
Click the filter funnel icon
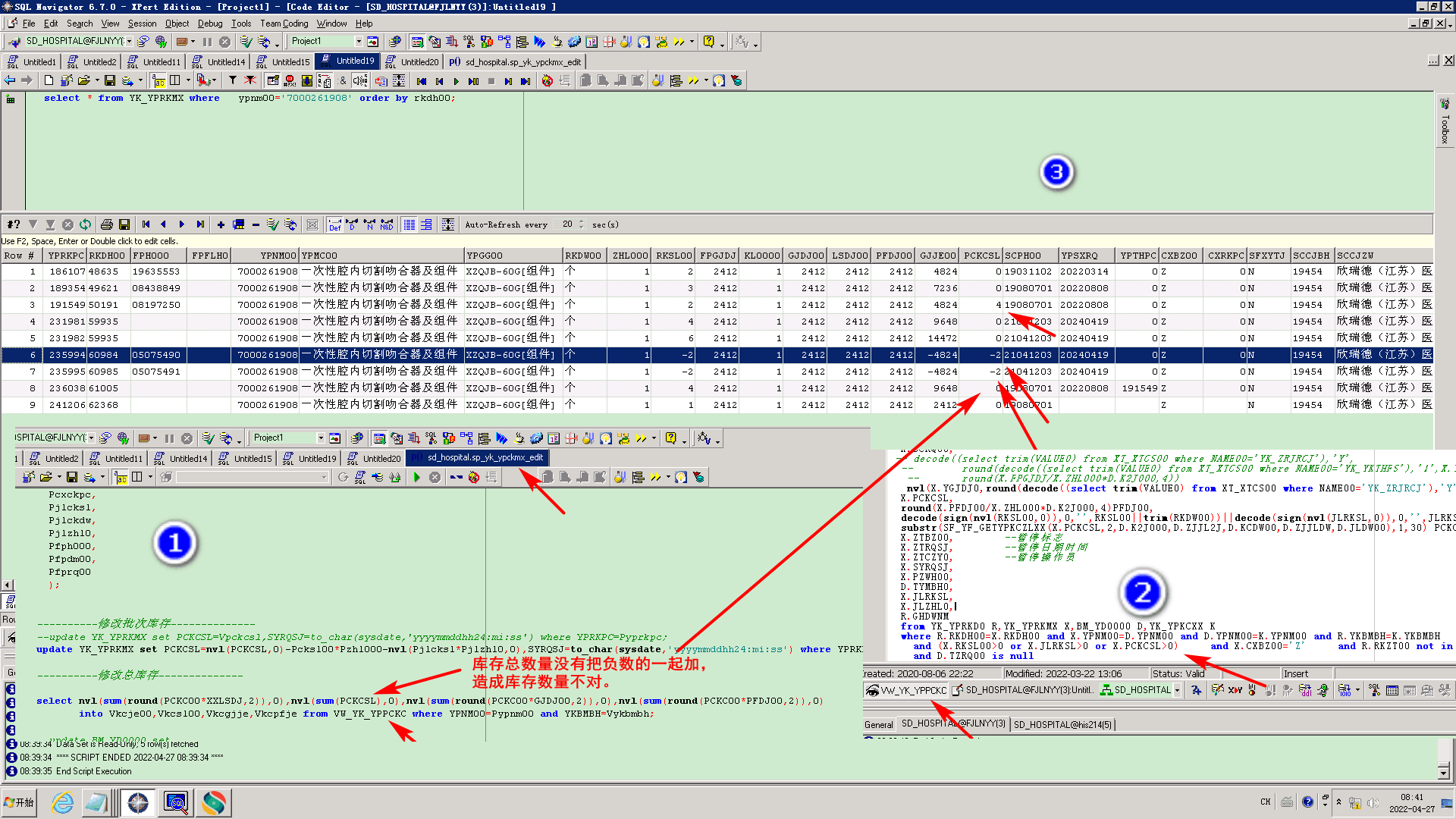[x=233, y=80]
